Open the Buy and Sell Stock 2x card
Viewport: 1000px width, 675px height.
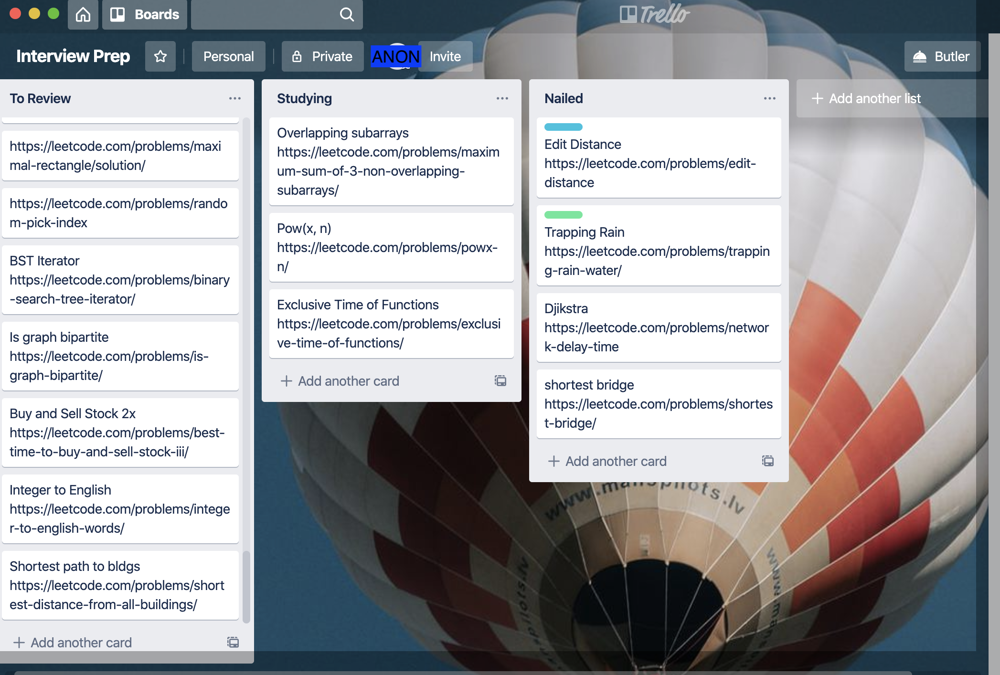click(x=121, y=433)
